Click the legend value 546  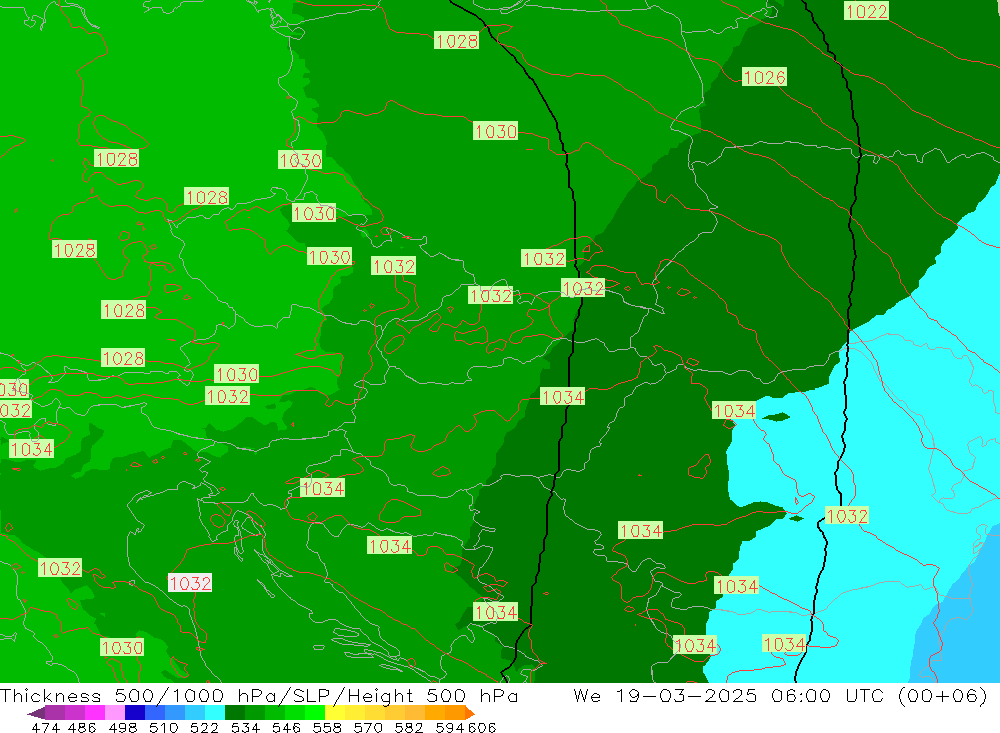tap(286, 727)
